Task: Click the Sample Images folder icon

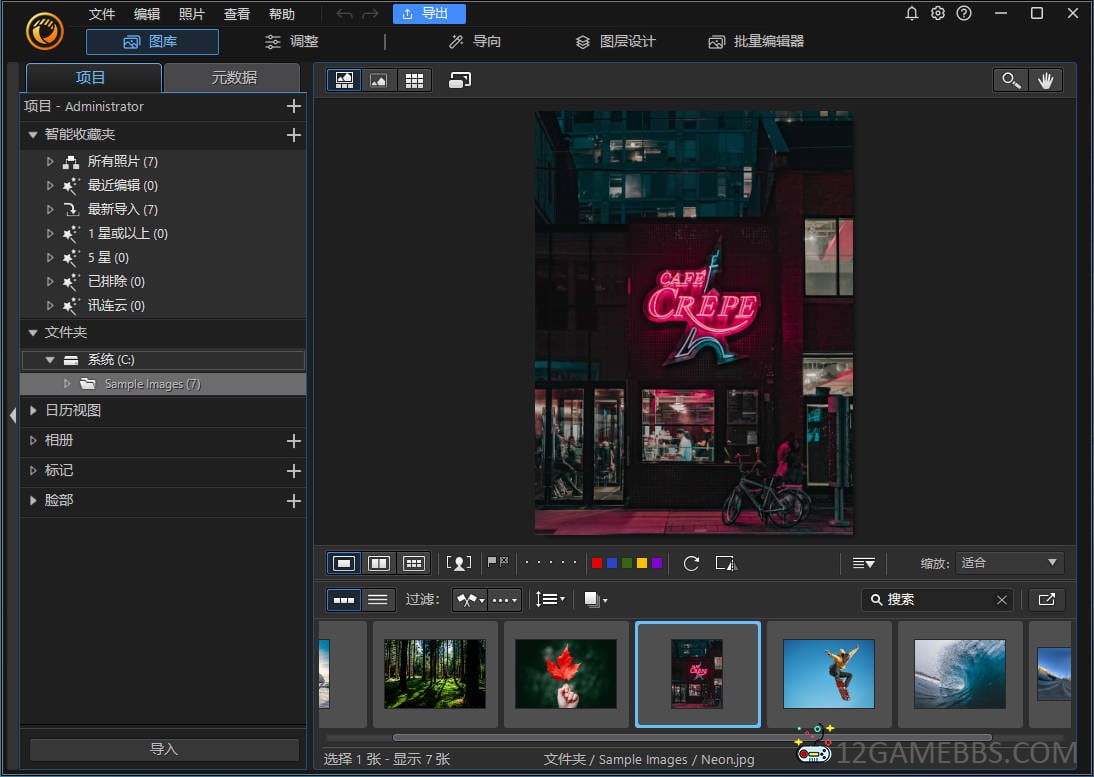Action: click(88, 384)
